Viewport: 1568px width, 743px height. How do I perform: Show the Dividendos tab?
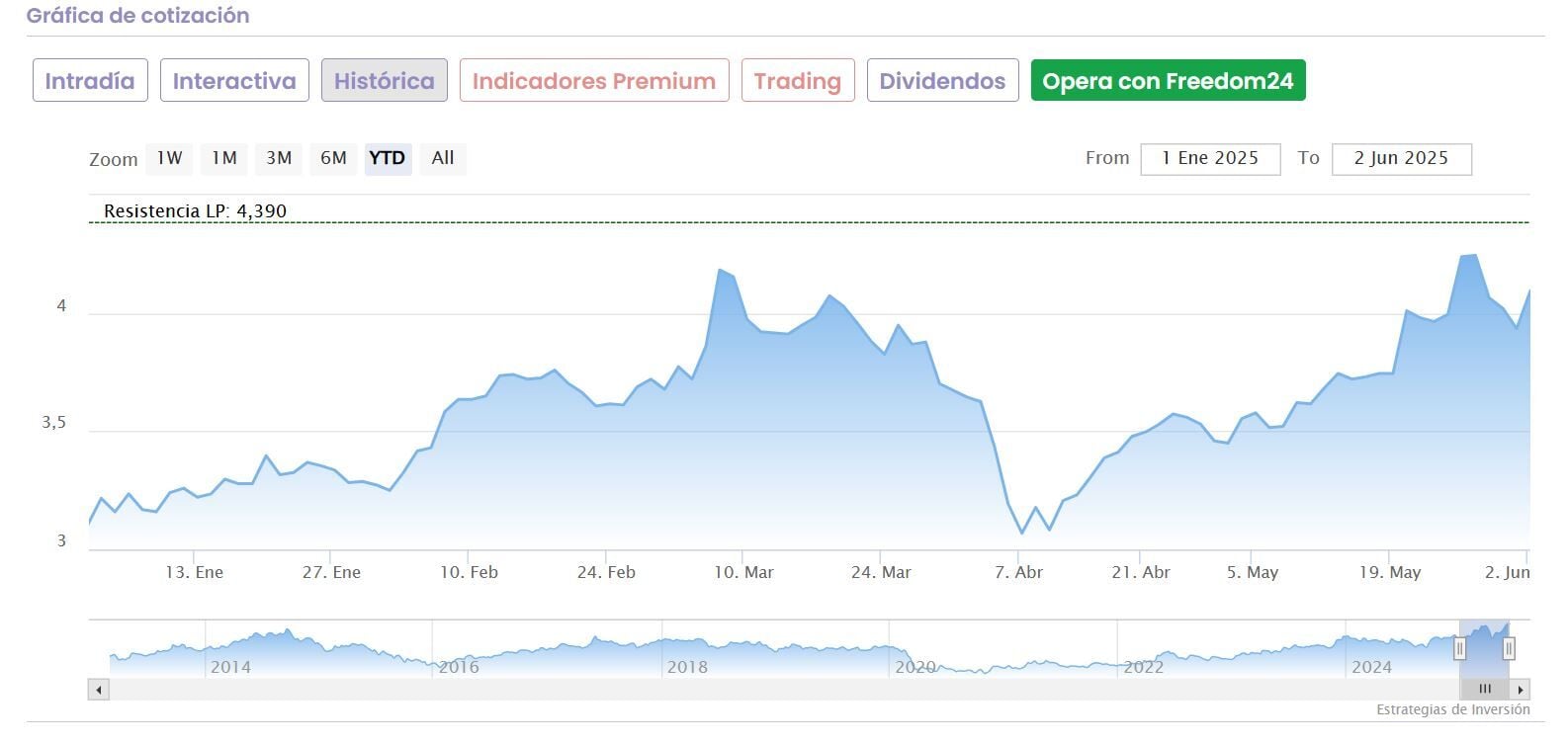point(942,80)
